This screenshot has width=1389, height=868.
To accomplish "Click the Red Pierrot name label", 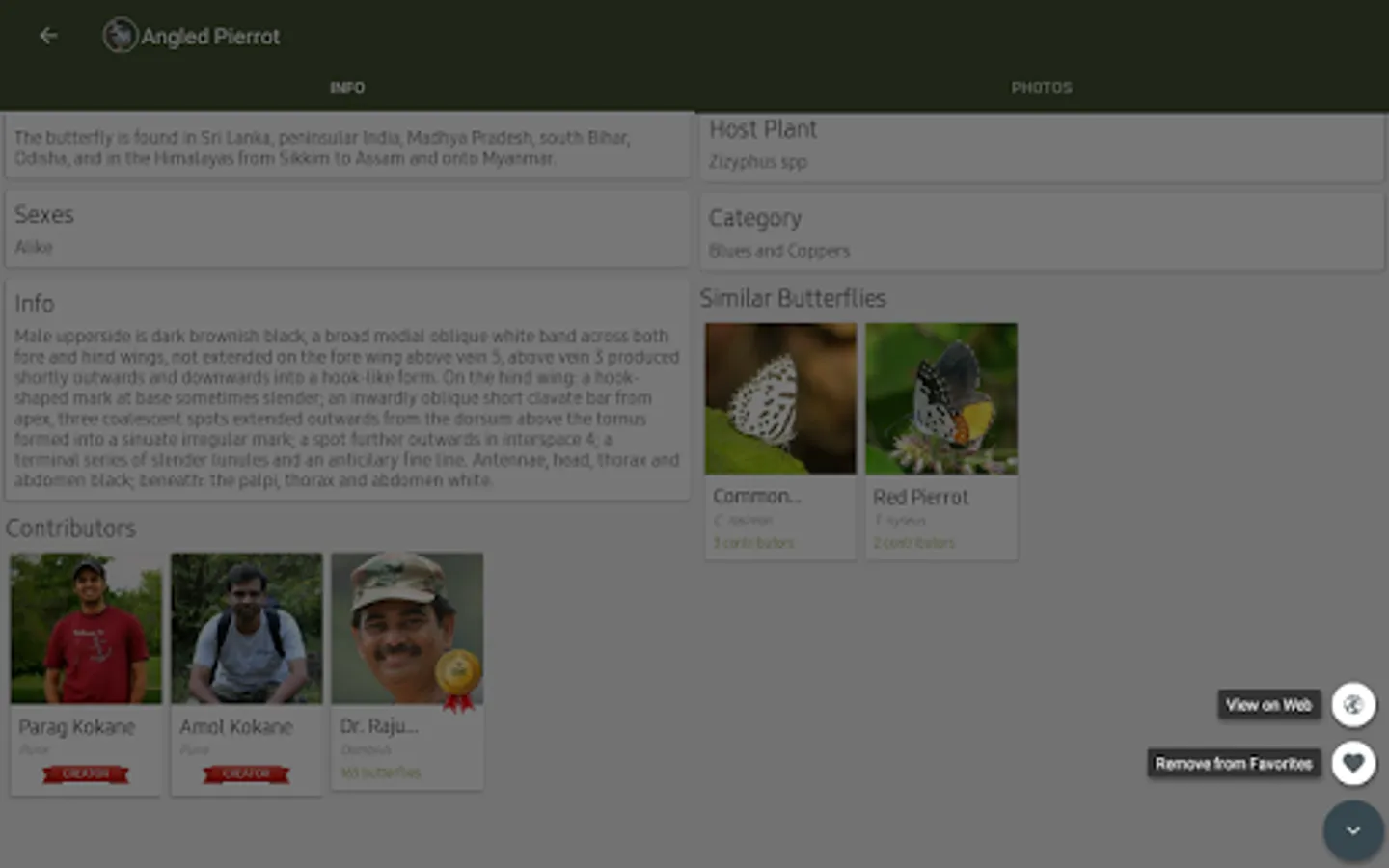I will [920, 498].
